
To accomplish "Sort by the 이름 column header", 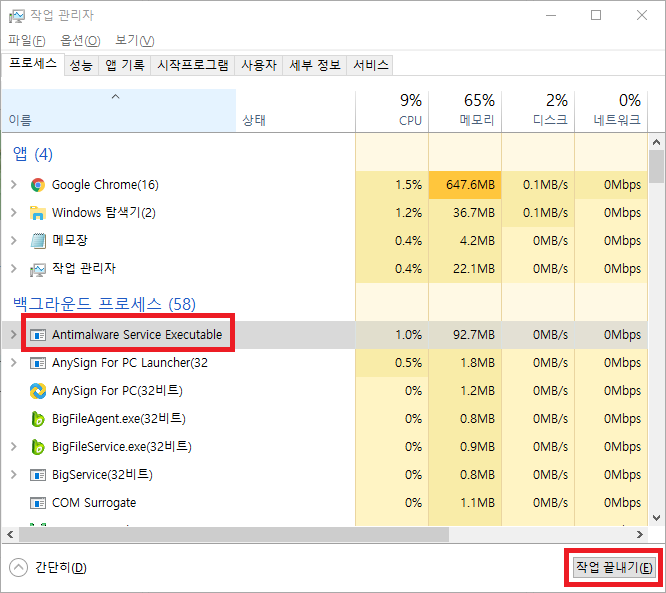I will [119, 110].
